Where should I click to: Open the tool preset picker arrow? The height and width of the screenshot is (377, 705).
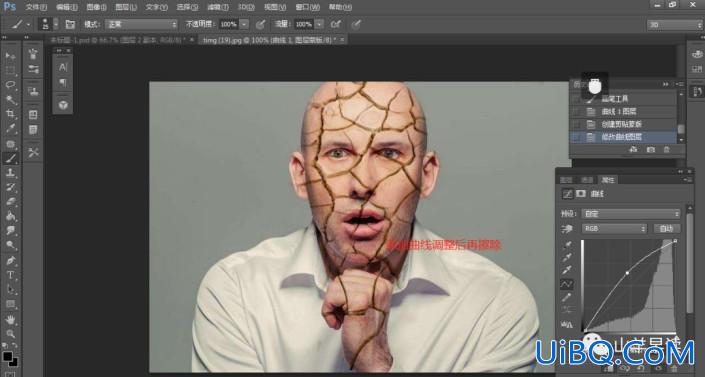28,24
